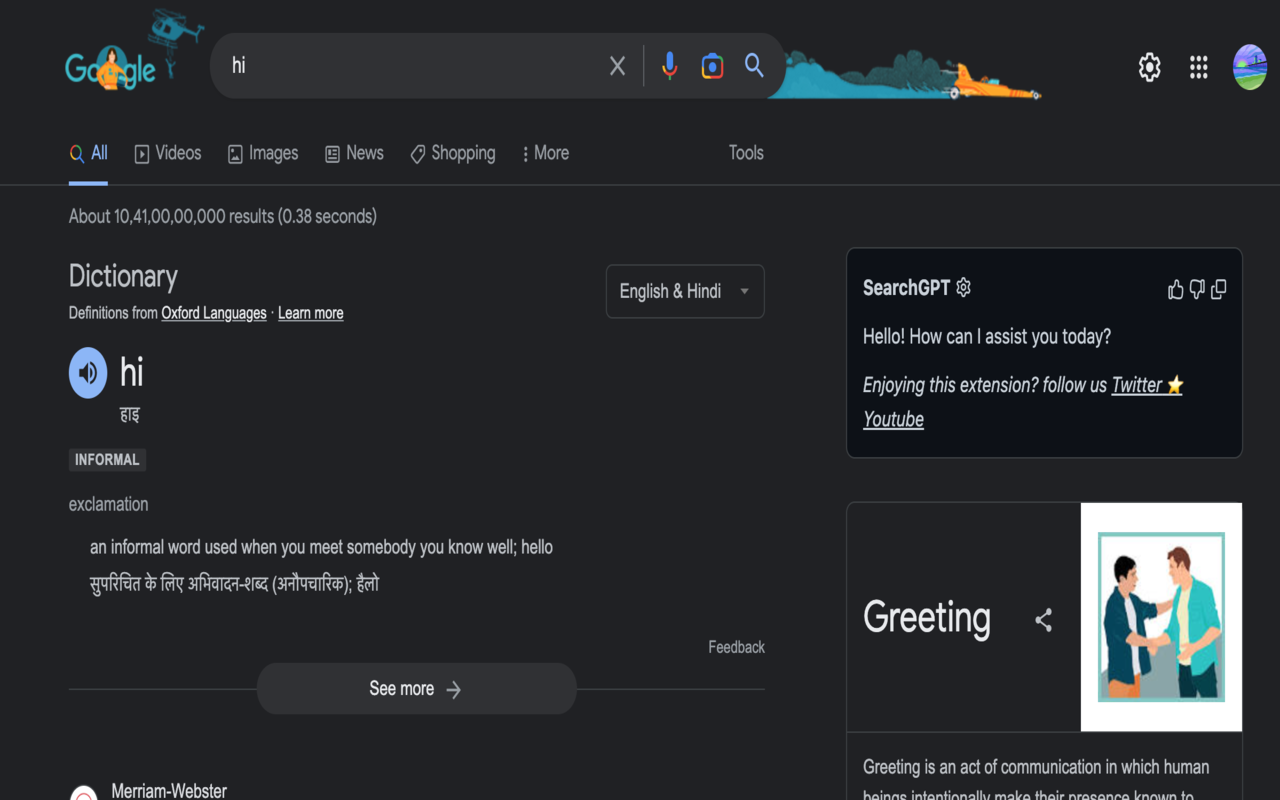Switch to the Shopping tab
The image size is (1280, 800).
coord(452,153)
